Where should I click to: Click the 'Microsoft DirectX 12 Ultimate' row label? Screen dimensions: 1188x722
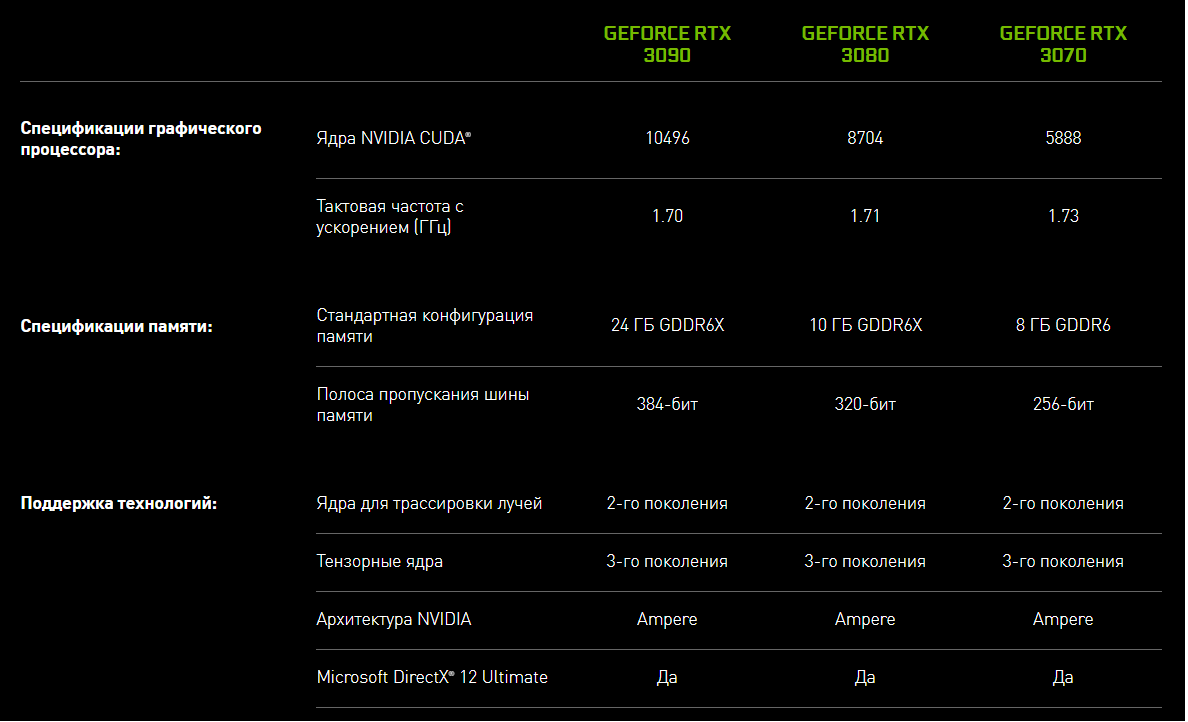432,677
